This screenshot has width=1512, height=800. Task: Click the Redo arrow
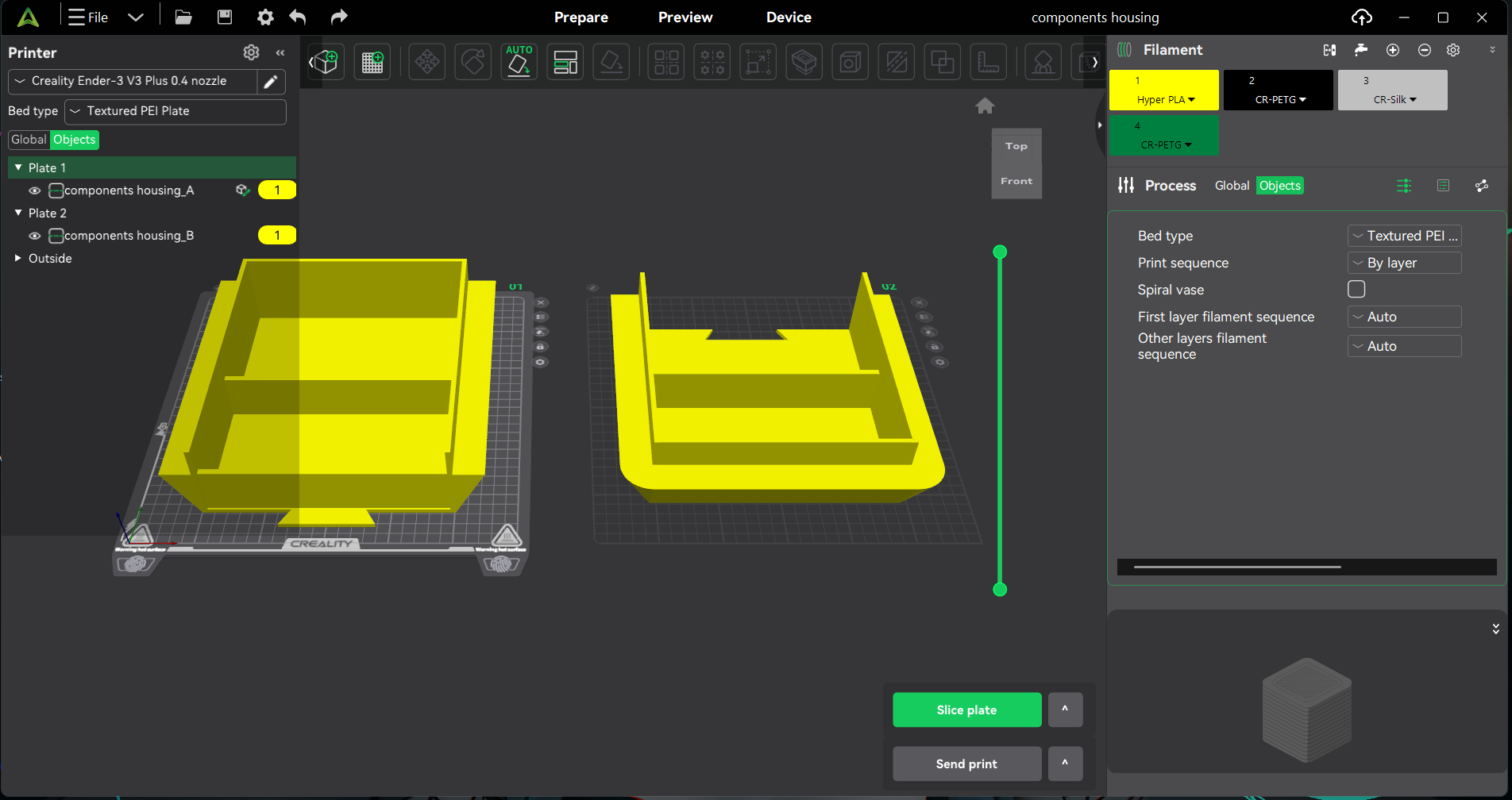[x=339, y=17]
